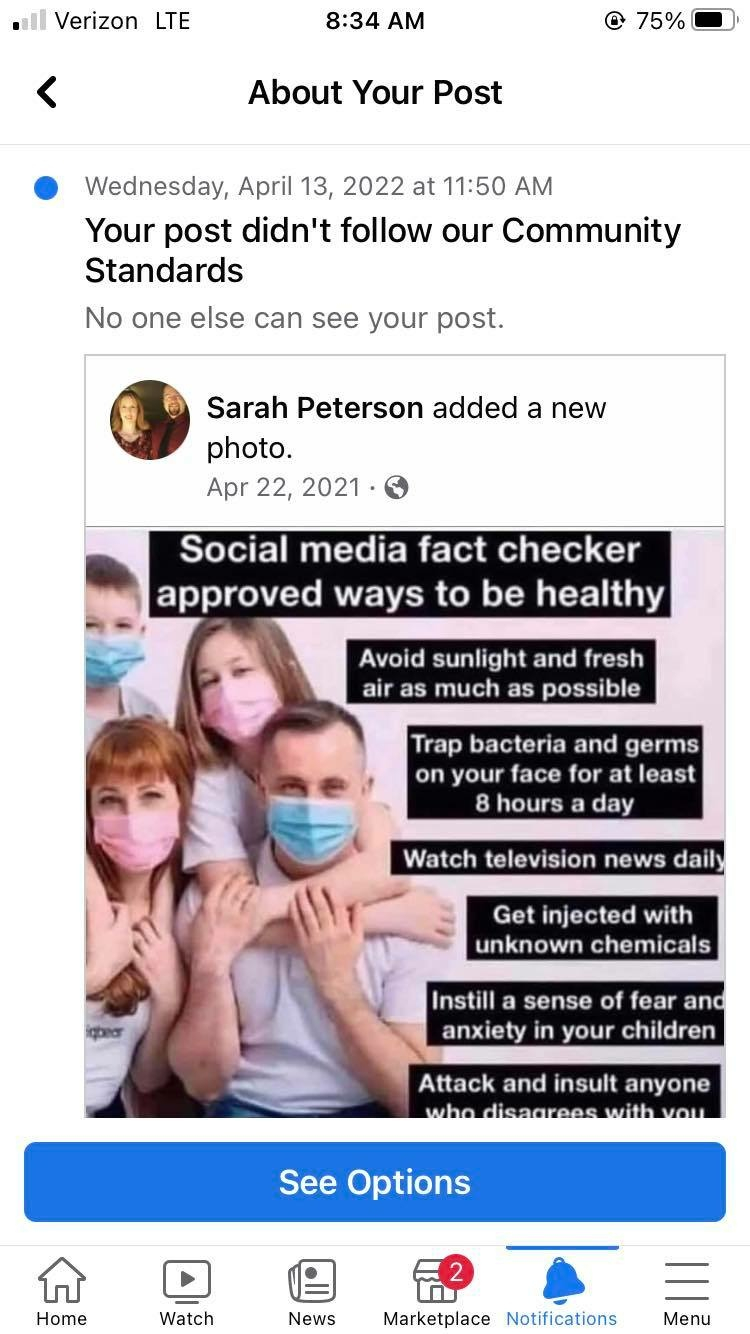Open the masked family photo post
The height and width of the screenshot is (1334, 750).
(x=405, y=822)
